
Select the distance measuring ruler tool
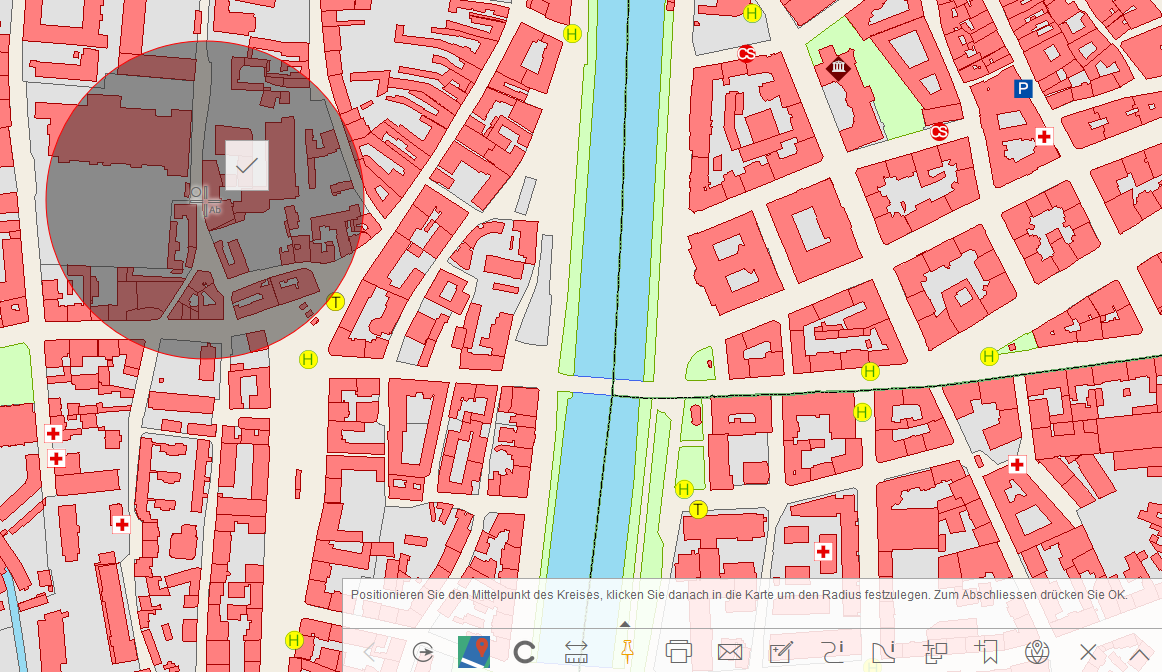576,652
